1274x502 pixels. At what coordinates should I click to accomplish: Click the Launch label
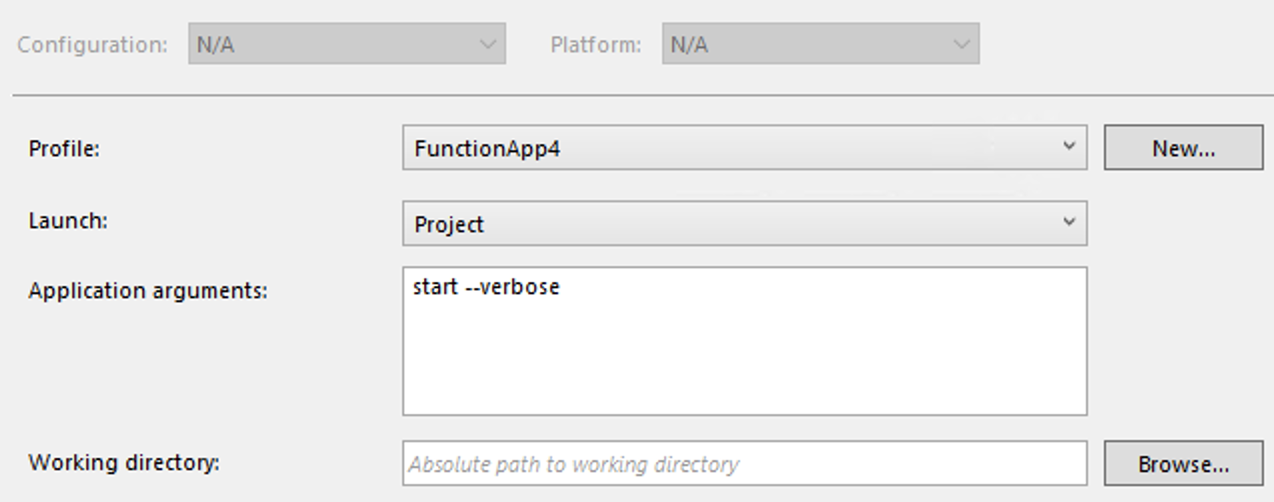(68, 221)
